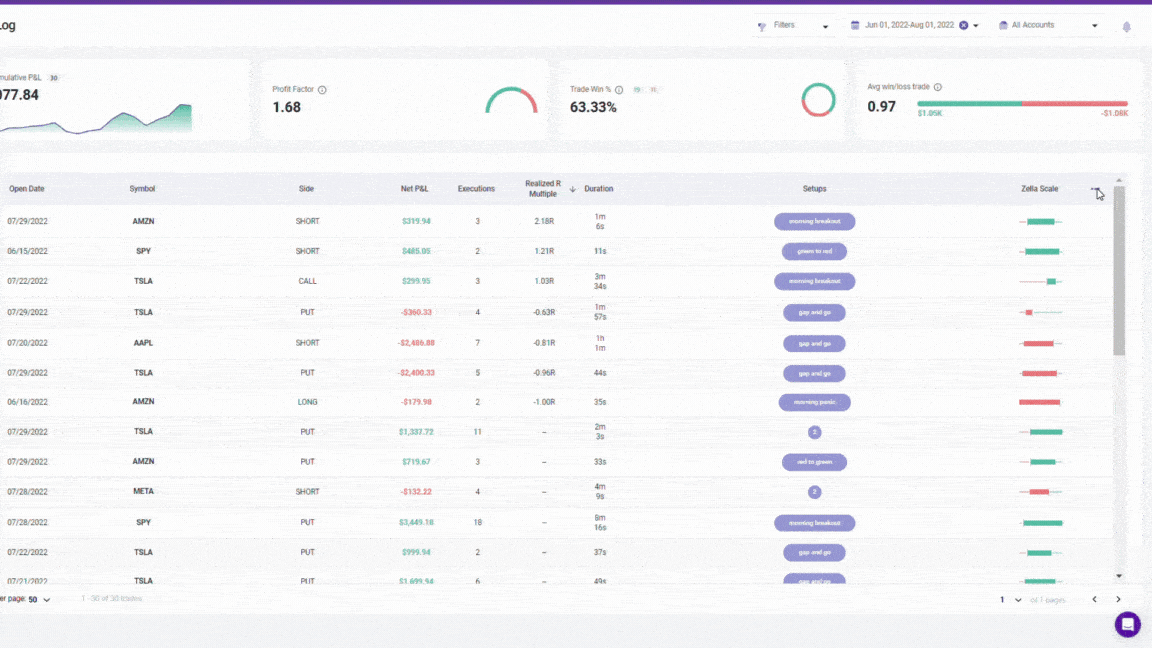Open the chat support bubble
The image size is (1152, 648).
click(x=1127, y=624)
